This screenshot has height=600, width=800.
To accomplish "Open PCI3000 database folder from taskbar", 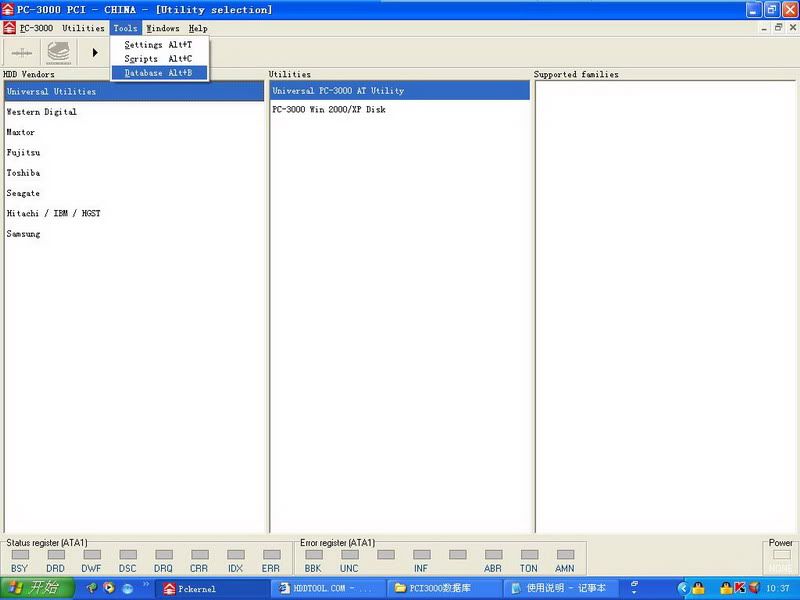I will pos(444,589).
